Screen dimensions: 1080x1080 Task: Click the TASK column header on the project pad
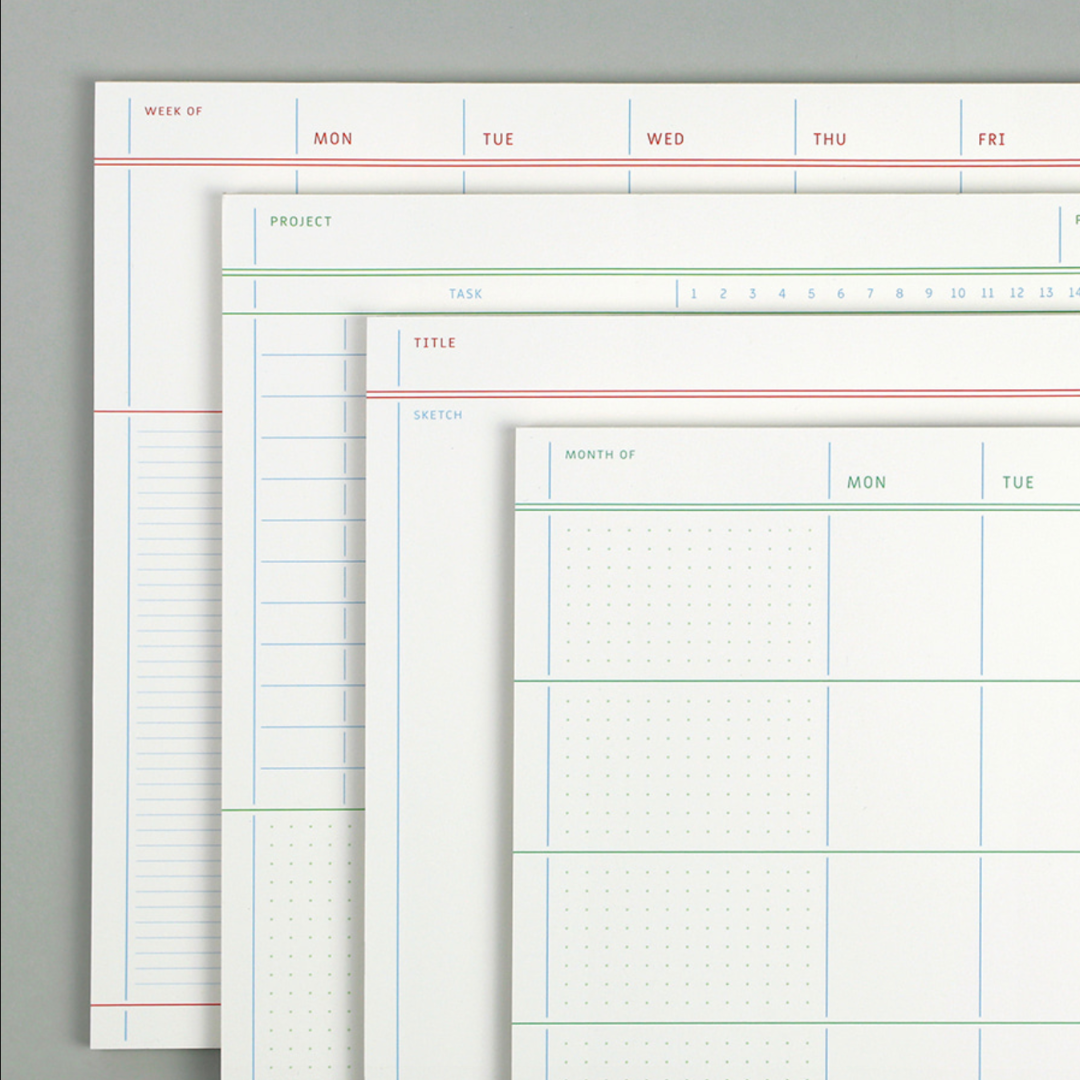coord(466,294)
